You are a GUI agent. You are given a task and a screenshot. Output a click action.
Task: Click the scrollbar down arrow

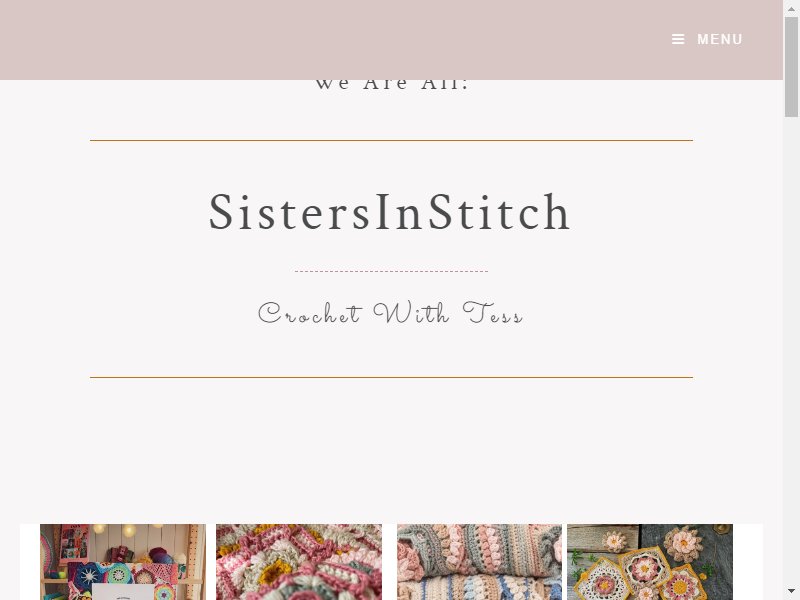click(x=791, y=592)
